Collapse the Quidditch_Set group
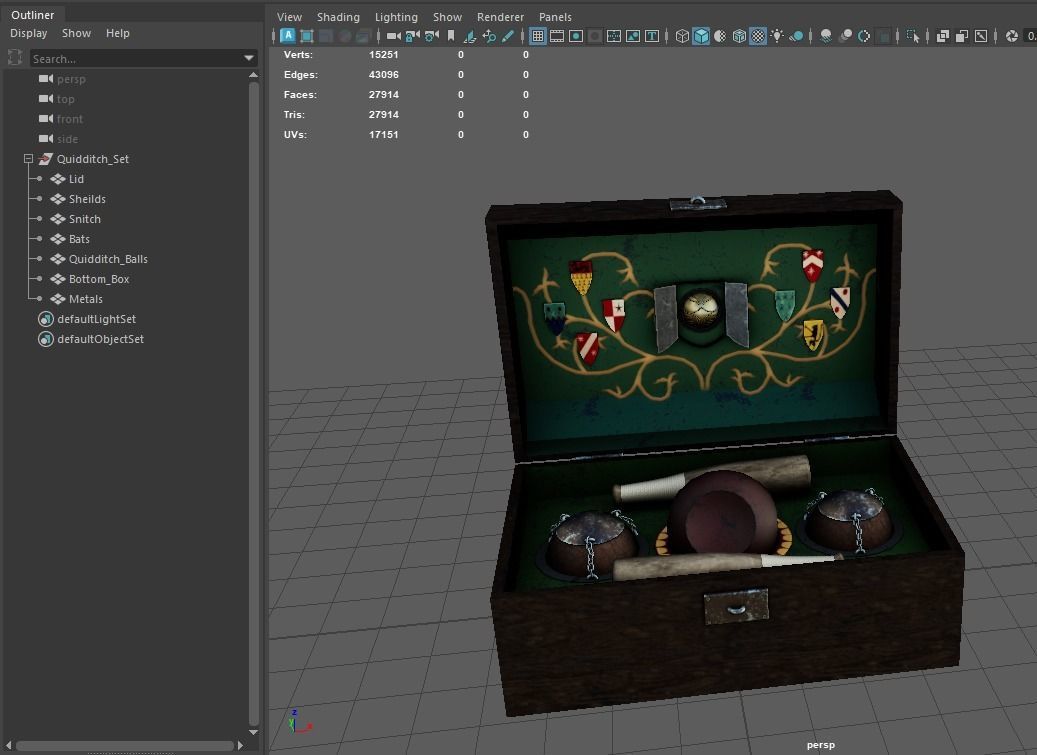1037x755 pixels. [x=28, y=159]
